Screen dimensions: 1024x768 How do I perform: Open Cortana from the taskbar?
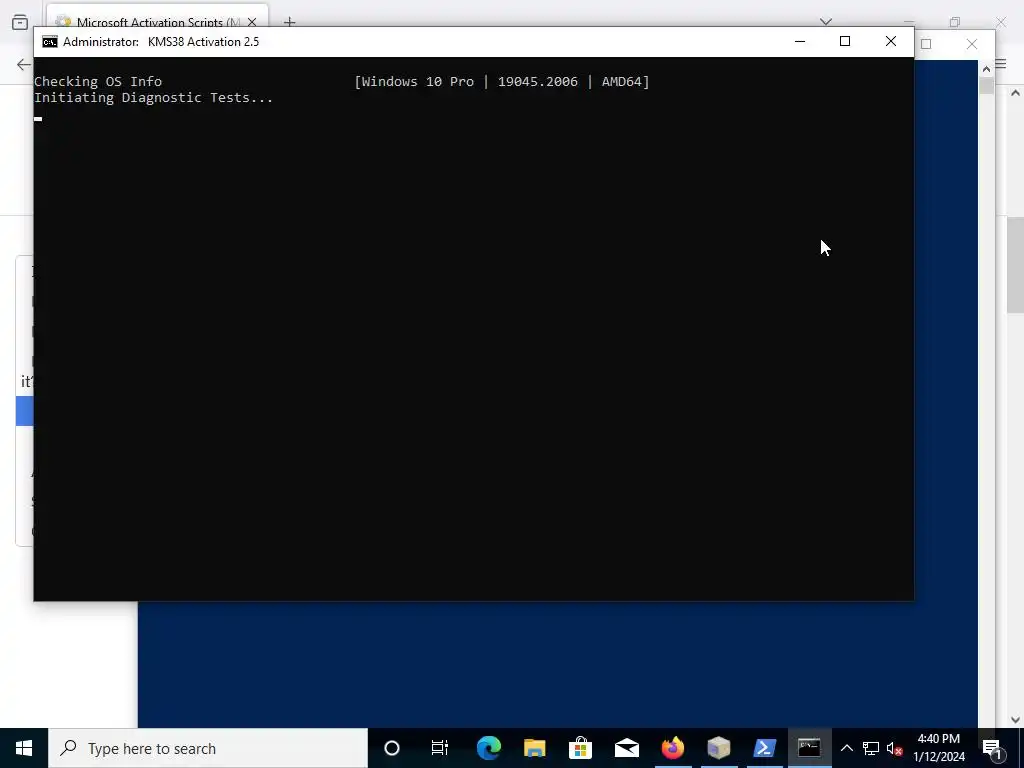tap(392, 748)
